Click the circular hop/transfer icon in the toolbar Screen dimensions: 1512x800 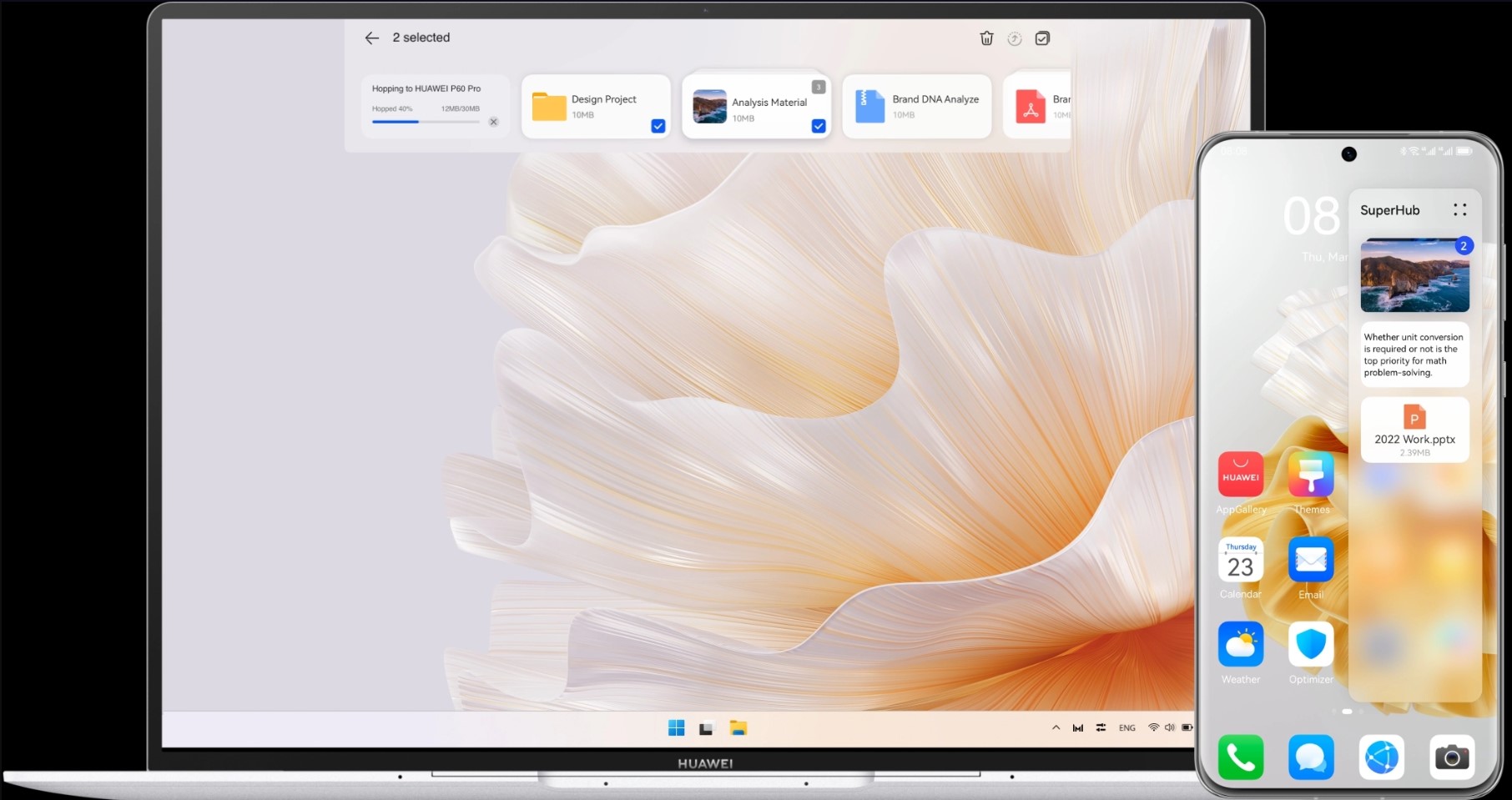tap(1015, 38)
